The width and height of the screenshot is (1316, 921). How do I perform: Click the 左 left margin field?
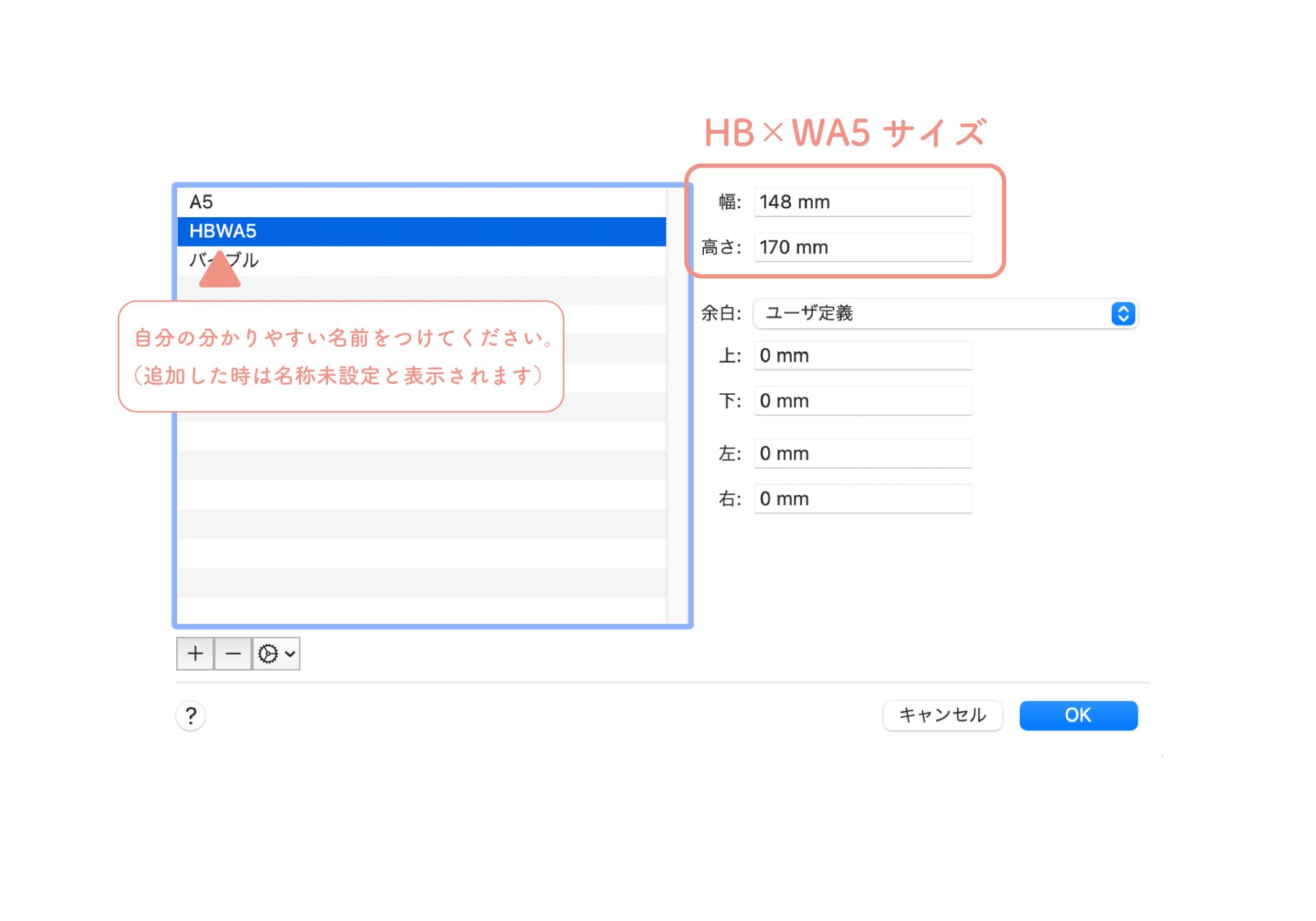(862, 454)
